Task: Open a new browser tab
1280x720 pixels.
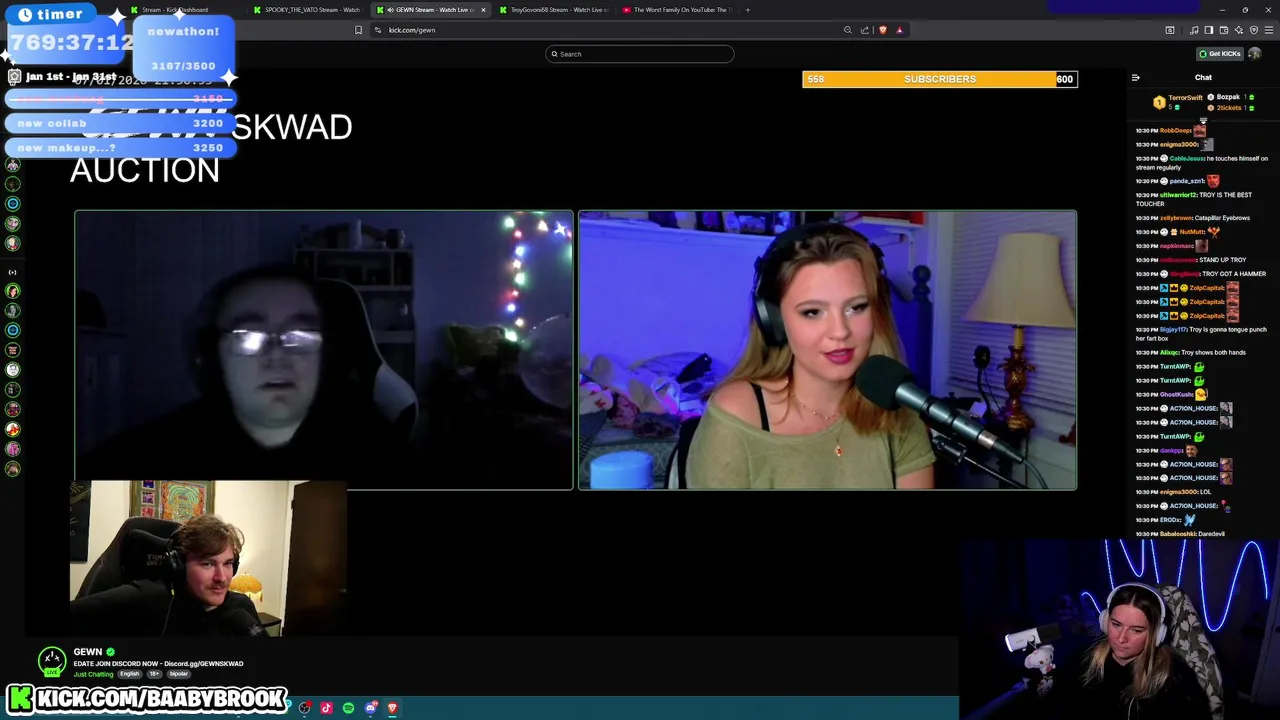Action: (747, 10)
